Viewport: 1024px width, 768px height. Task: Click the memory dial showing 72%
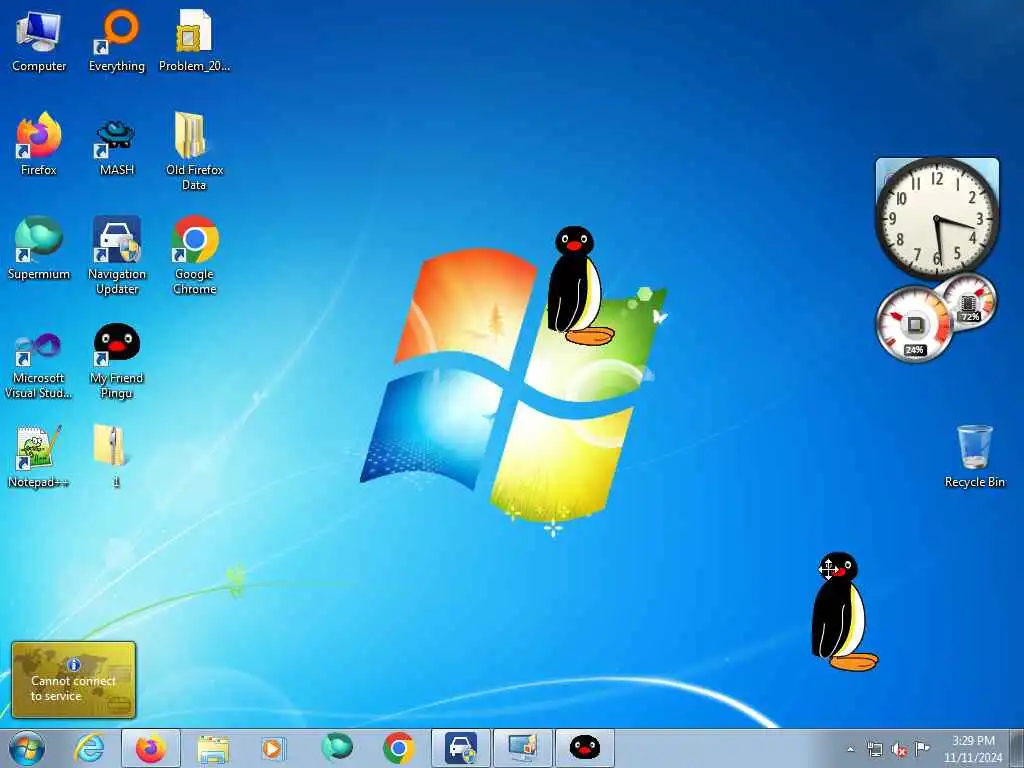[969, 301]
